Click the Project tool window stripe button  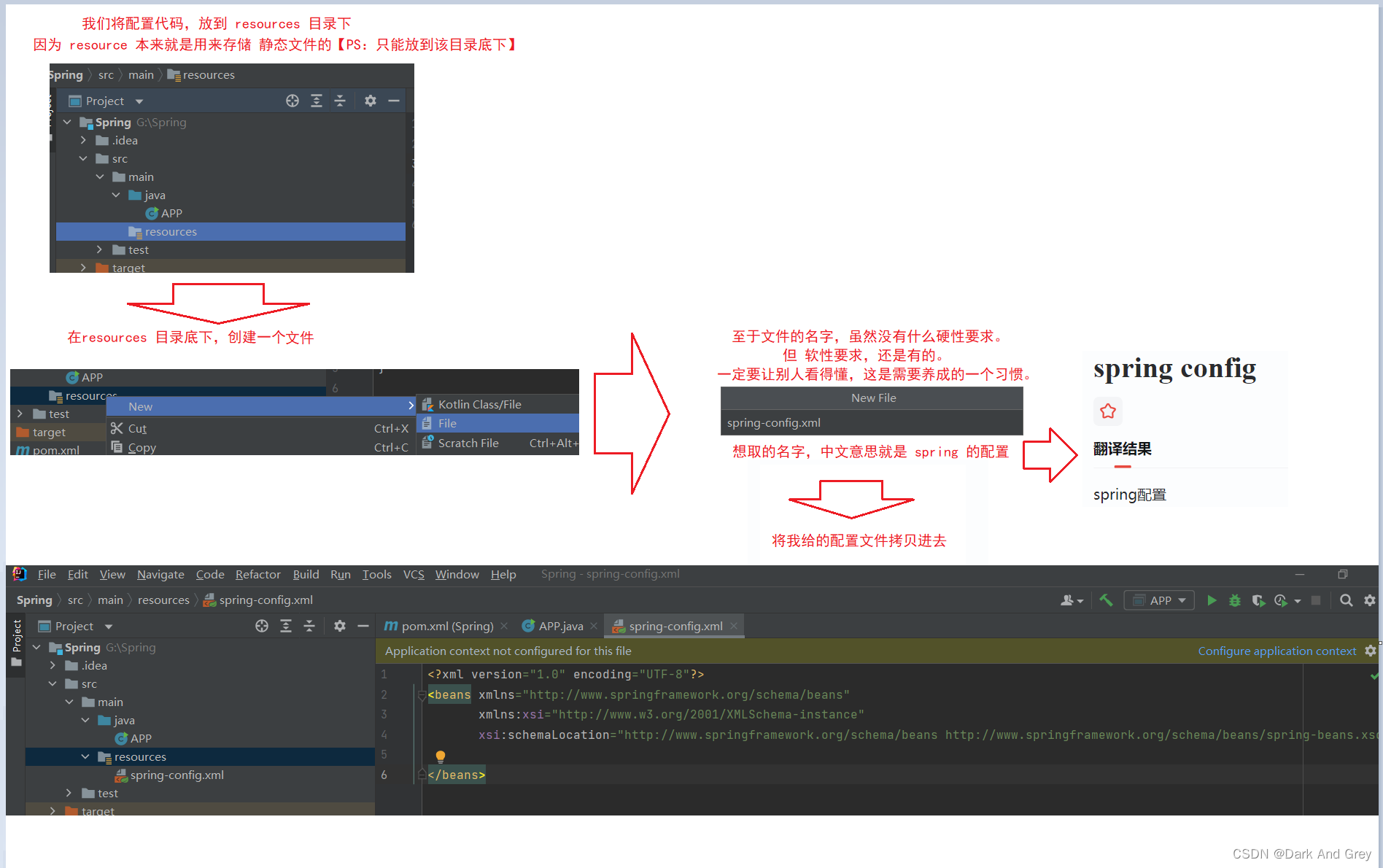point(17,643)
